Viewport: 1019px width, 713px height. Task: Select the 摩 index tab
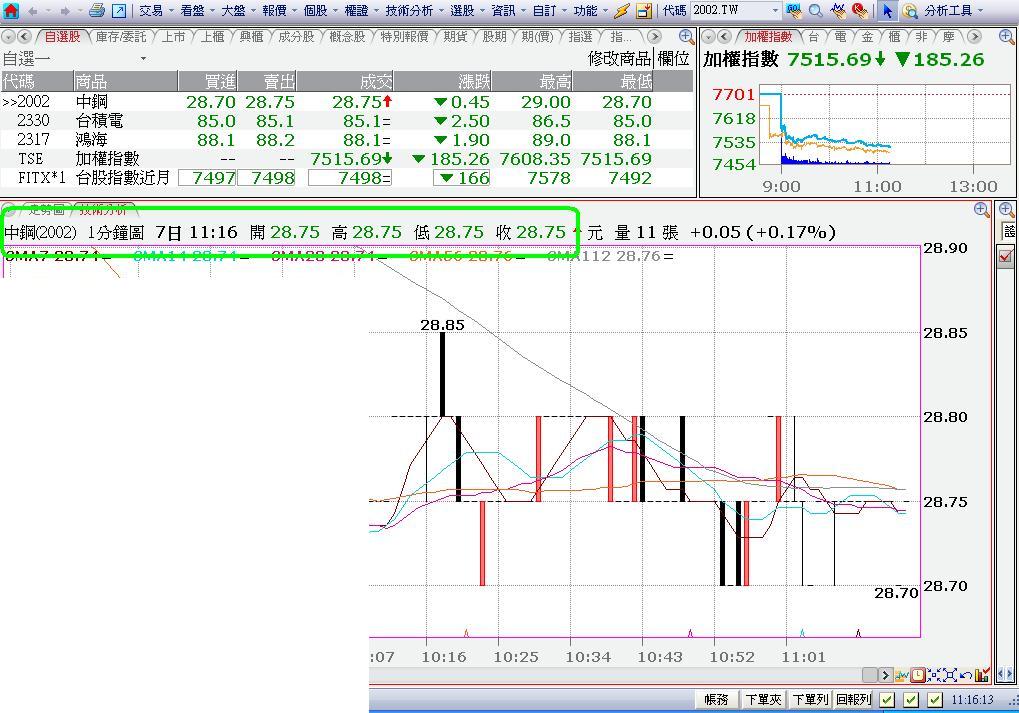[948, 37]
